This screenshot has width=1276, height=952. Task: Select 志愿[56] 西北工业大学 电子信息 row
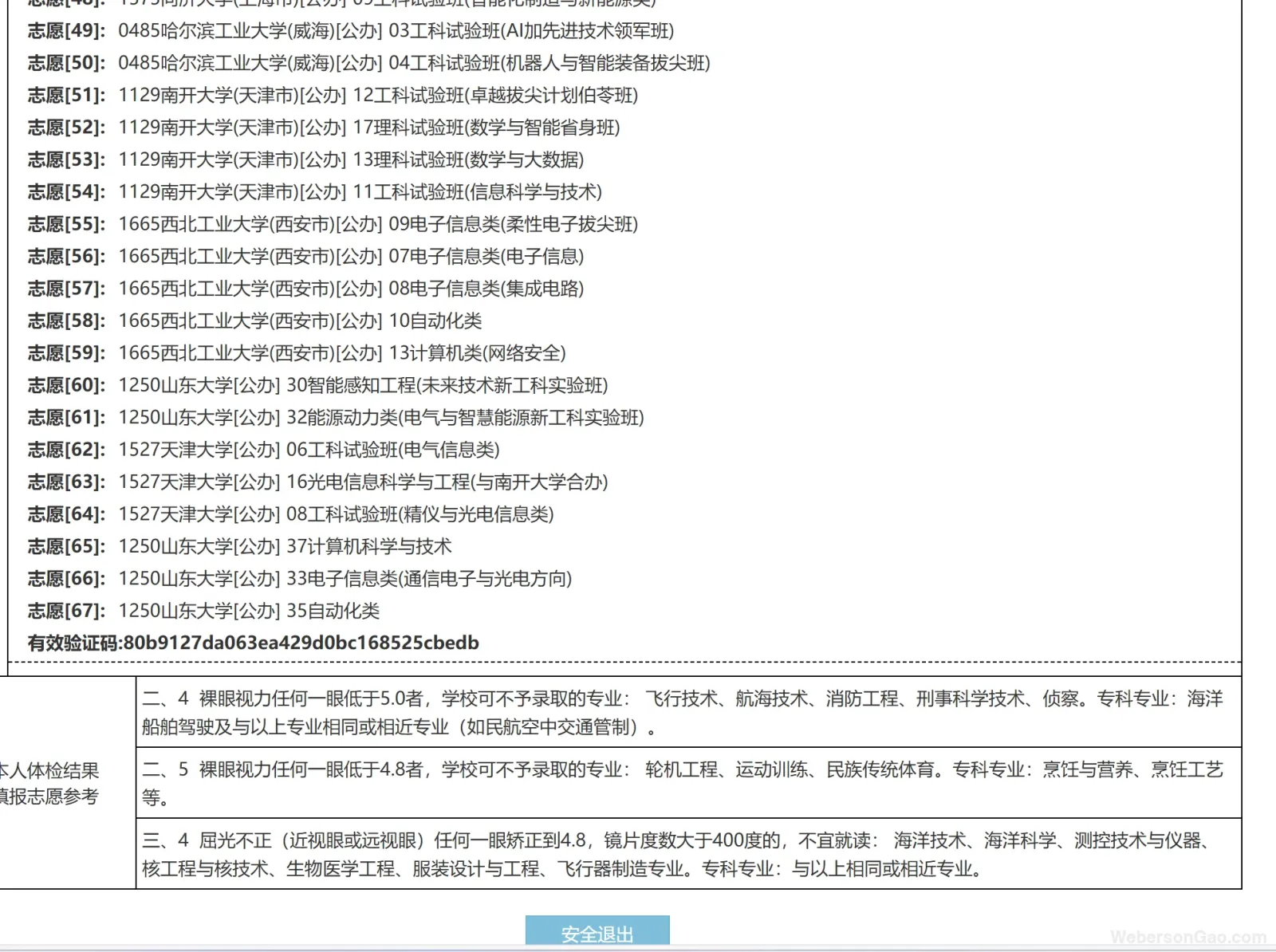coord(305,257)
